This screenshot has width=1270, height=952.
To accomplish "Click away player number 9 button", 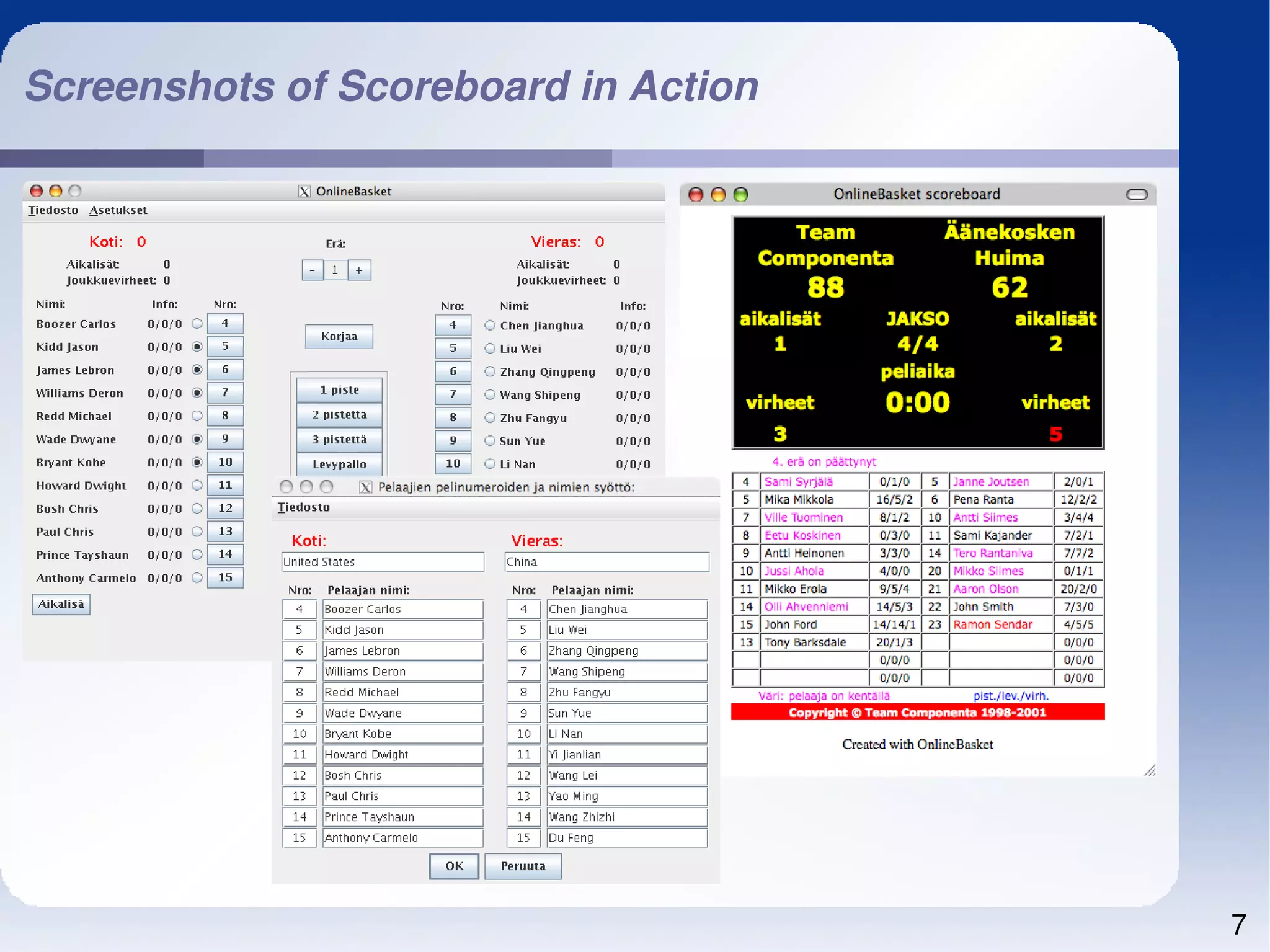I will pyautogui.click(x=453, y=440).
